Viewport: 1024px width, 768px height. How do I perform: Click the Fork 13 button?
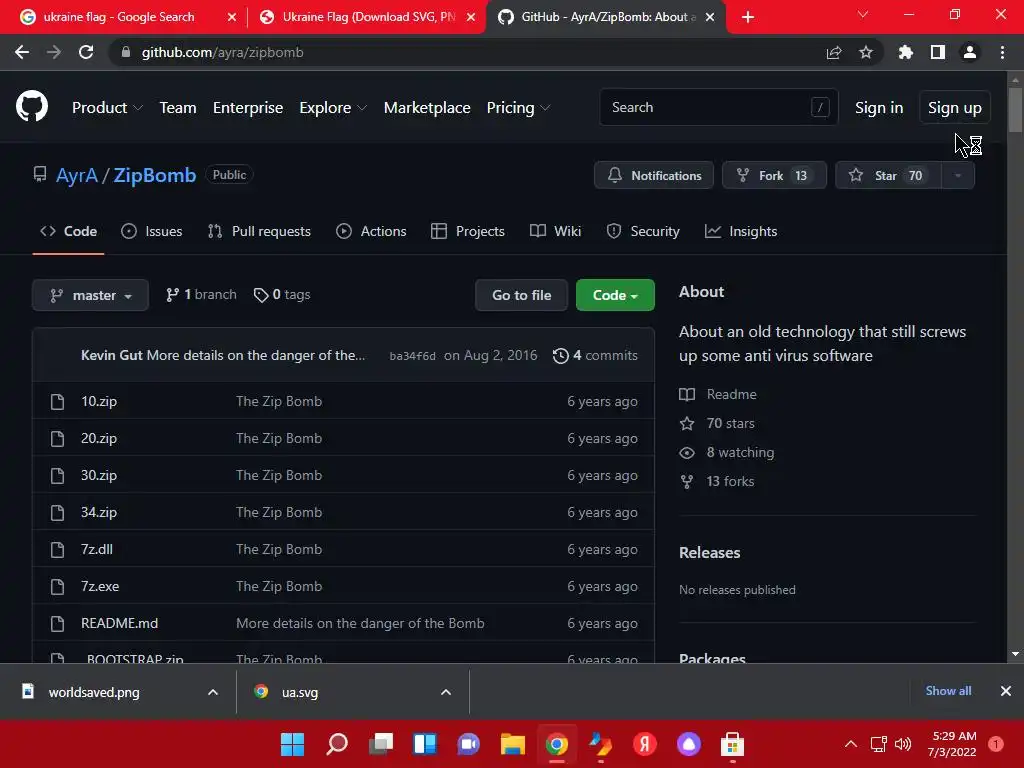[774, 175]
